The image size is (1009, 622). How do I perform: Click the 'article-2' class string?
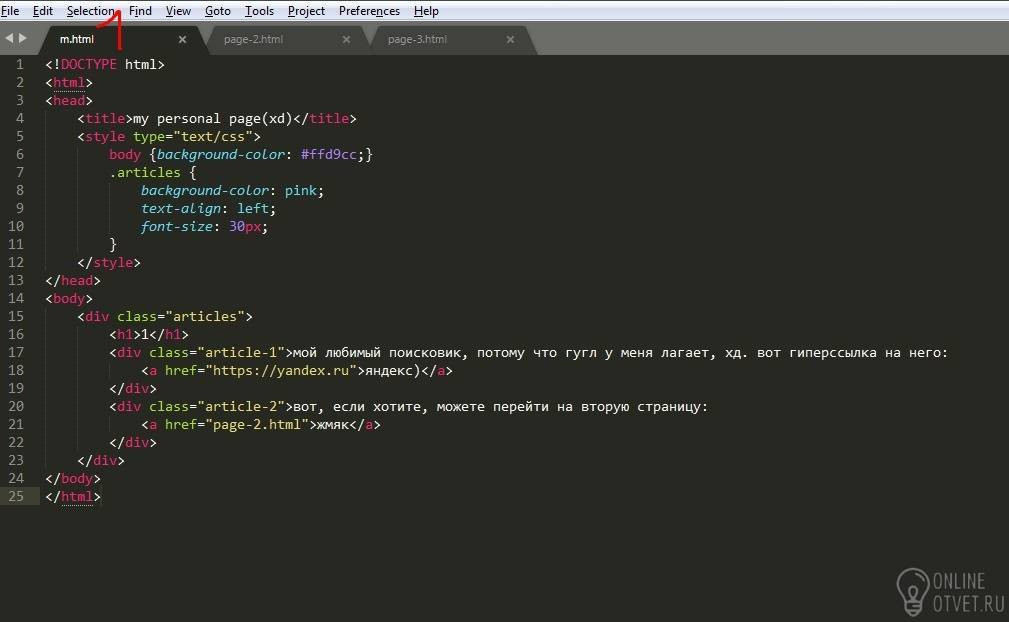coord(241,407)
